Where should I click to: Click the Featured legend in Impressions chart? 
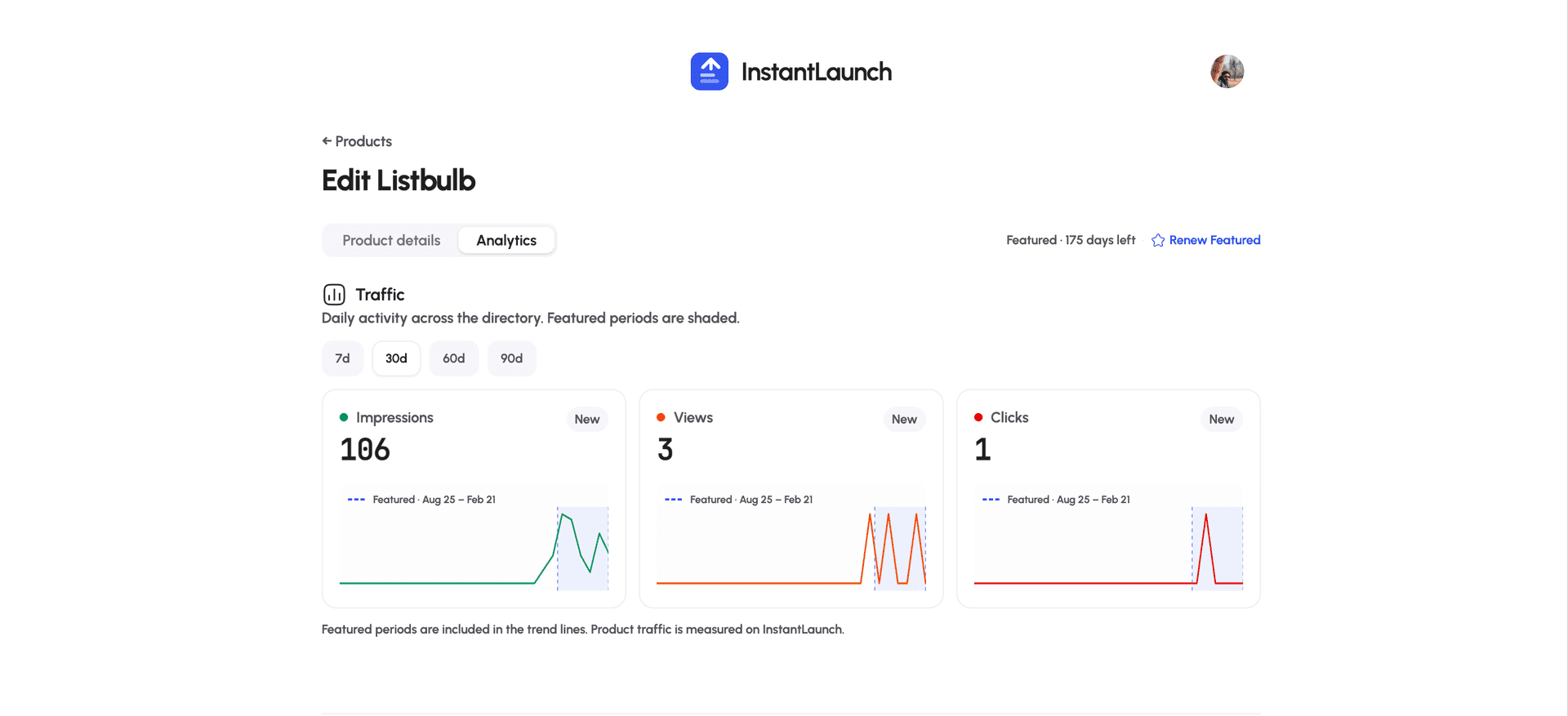tap(421, 500)
